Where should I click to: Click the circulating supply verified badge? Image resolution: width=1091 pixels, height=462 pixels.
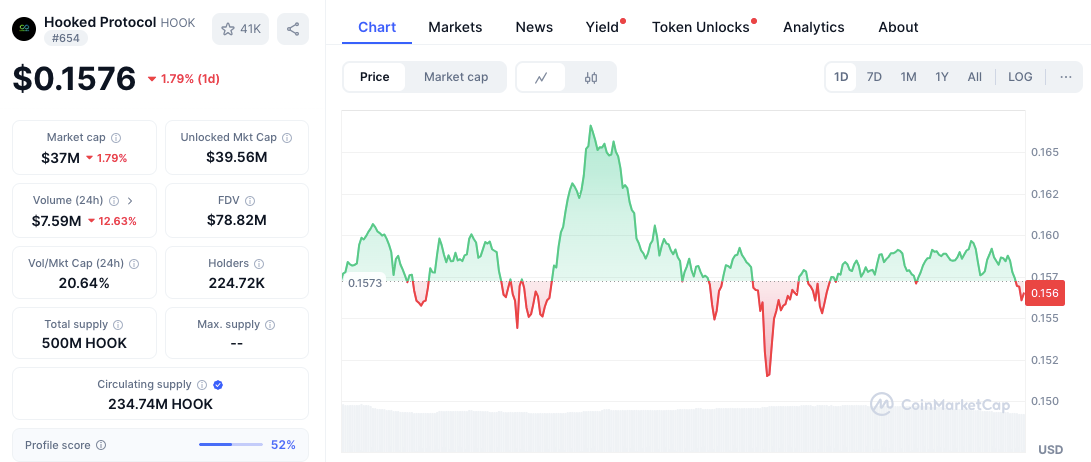218,385
